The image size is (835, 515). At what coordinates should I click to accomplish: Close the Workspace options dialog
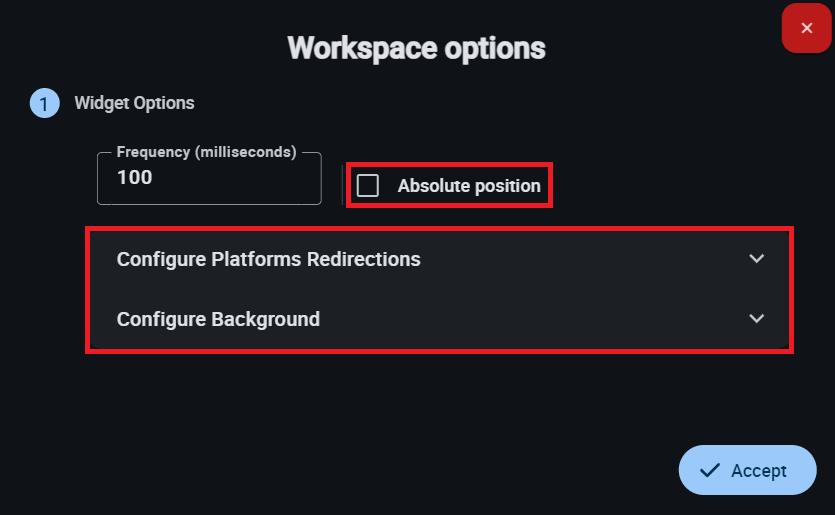pos(807,28)
